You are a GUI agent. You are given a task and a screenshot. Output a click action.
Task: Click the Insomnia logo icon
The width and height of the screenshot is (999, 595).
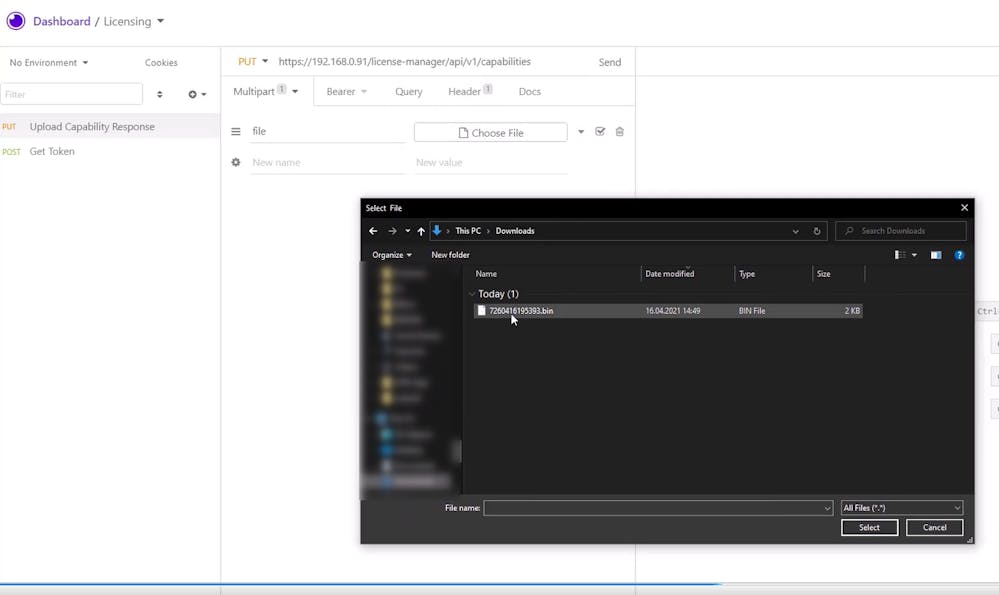[x=16, y=21]
